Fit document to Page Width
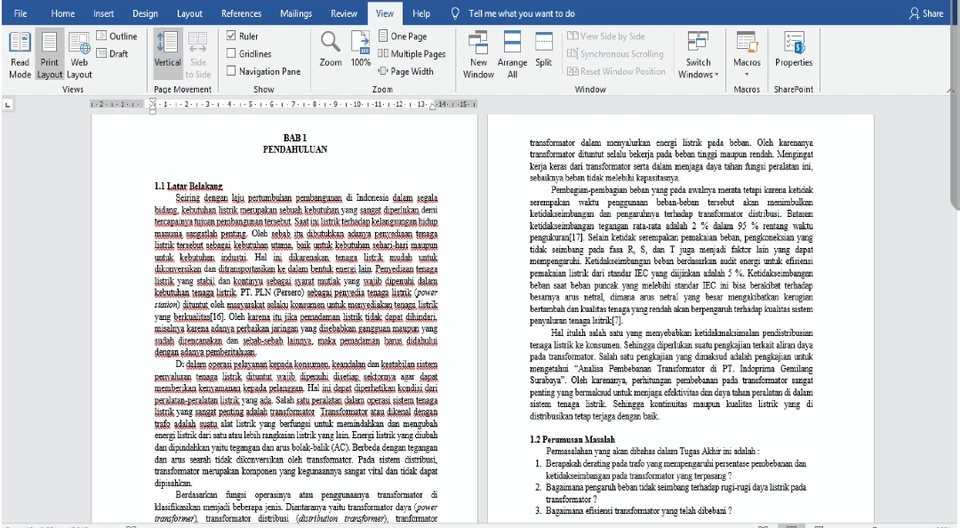Image resolution: width=960 pixels, height=528 pixels. tap(406, 71)
